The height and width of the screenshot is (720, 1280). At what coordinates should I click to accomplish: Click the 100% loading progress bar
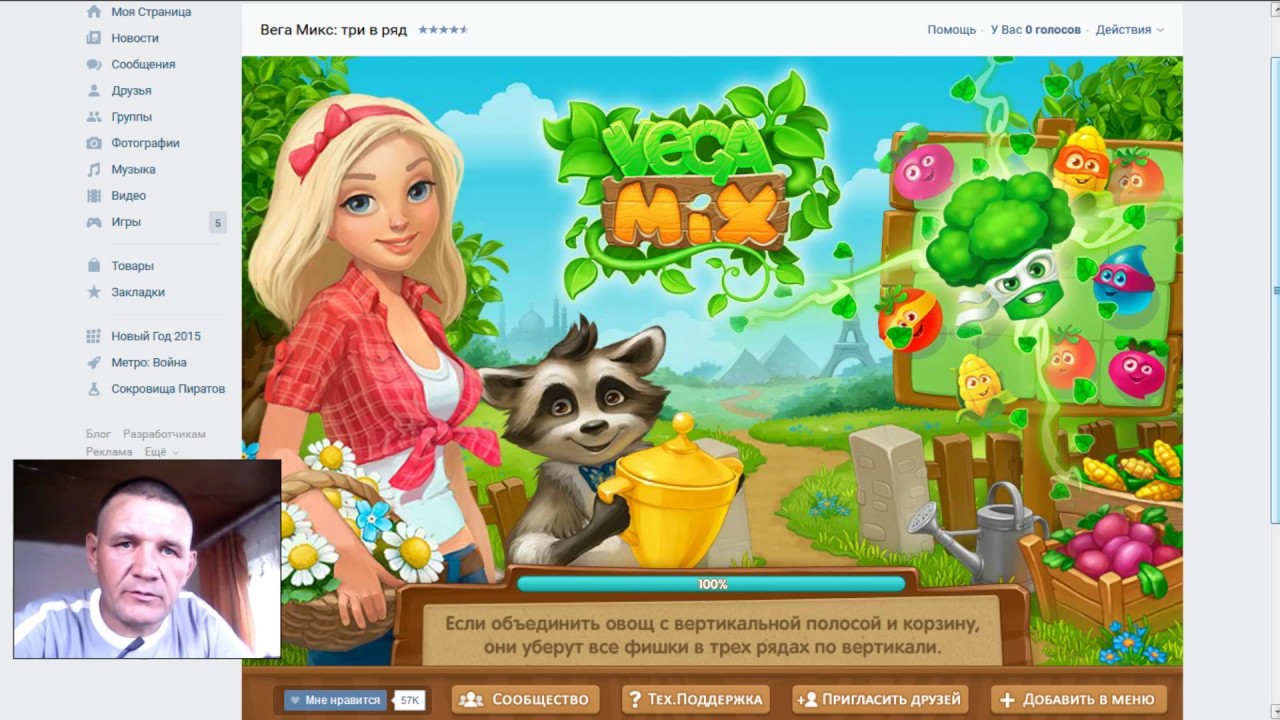(711, 584)
